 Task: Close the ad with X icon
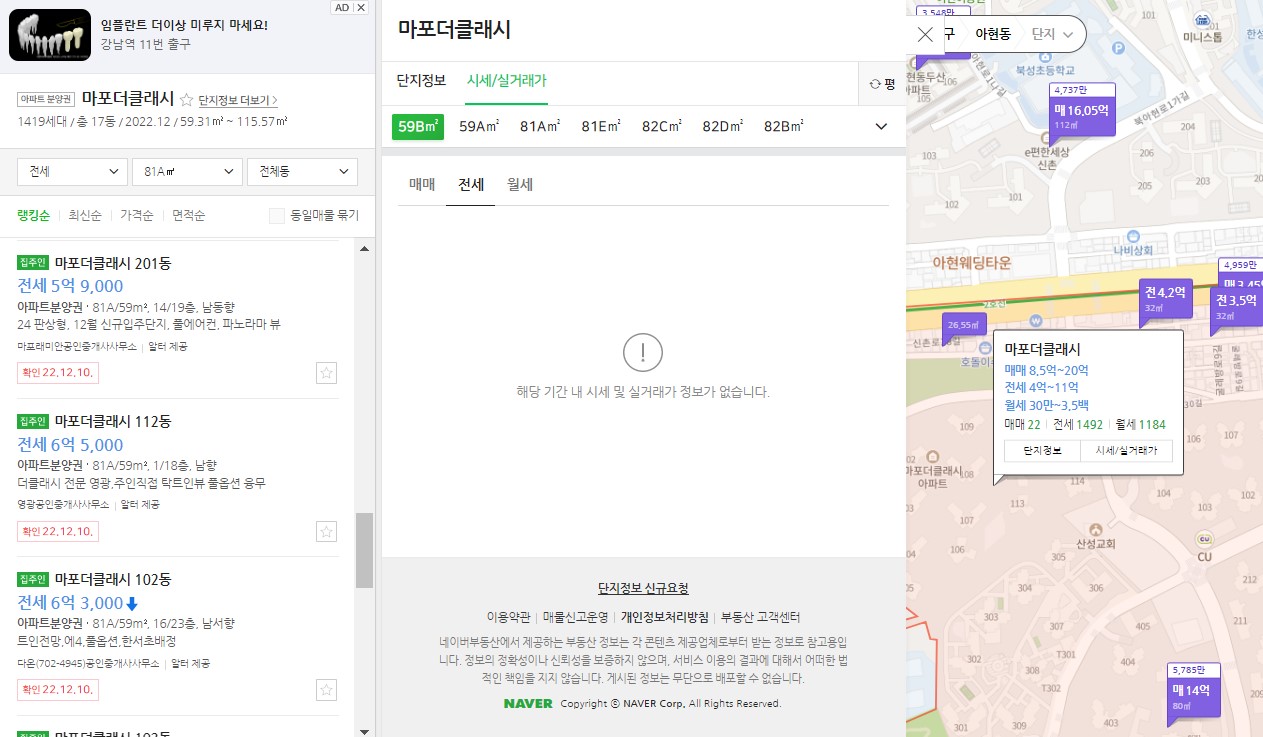pos(361,7)
